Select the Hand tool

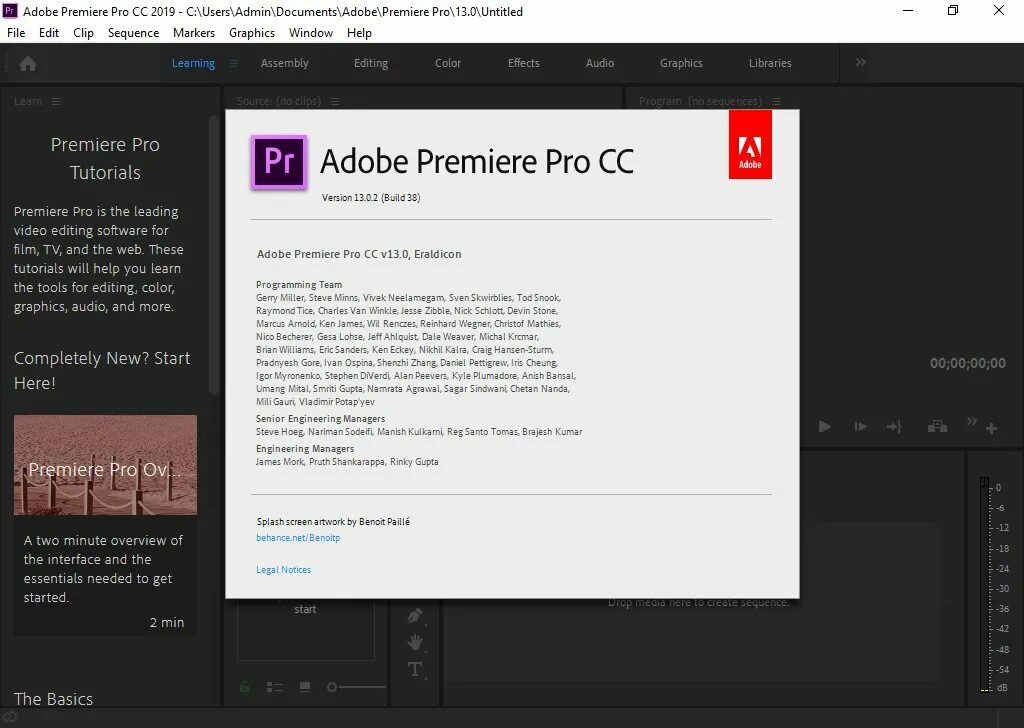(x=415, y=642)
